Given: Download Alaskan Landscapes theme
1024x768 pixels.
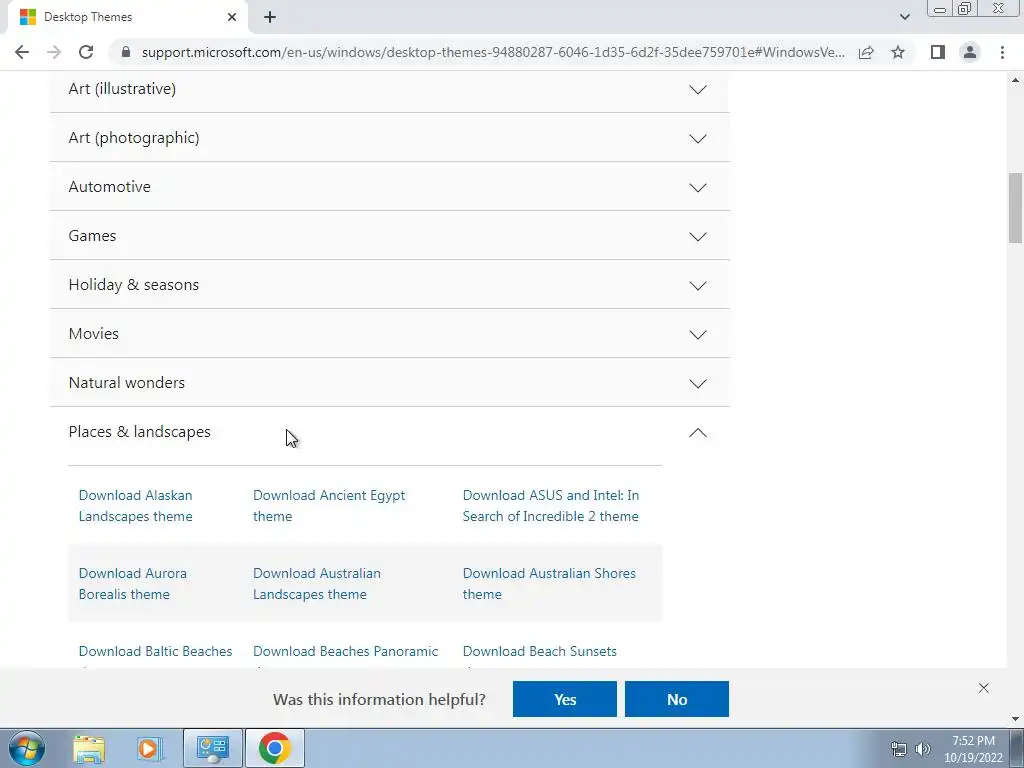Looking at the screenshot, I should pos(136,505).
